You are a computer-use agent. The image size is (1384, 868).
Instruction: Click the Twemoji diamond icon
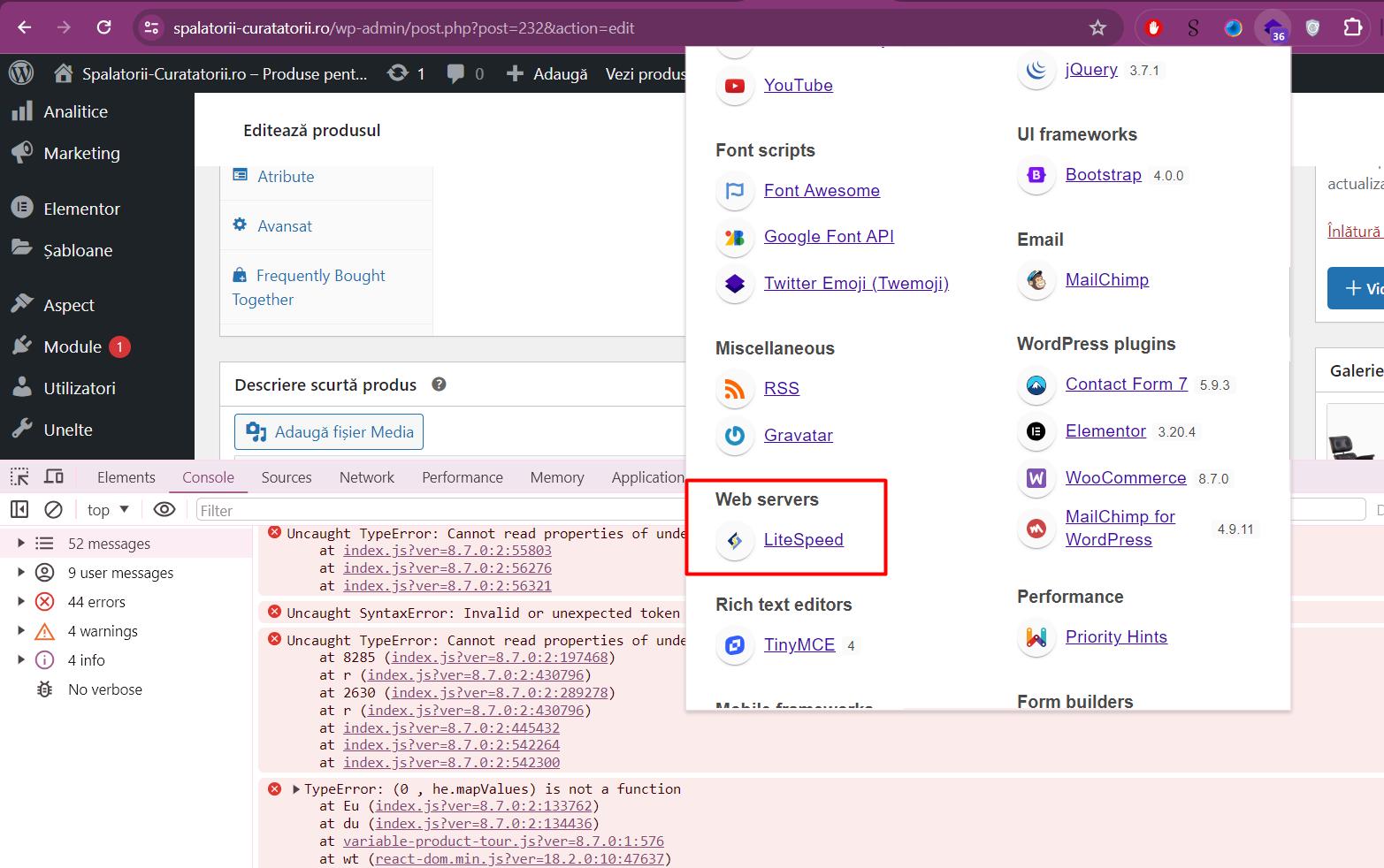click(735, 284)
